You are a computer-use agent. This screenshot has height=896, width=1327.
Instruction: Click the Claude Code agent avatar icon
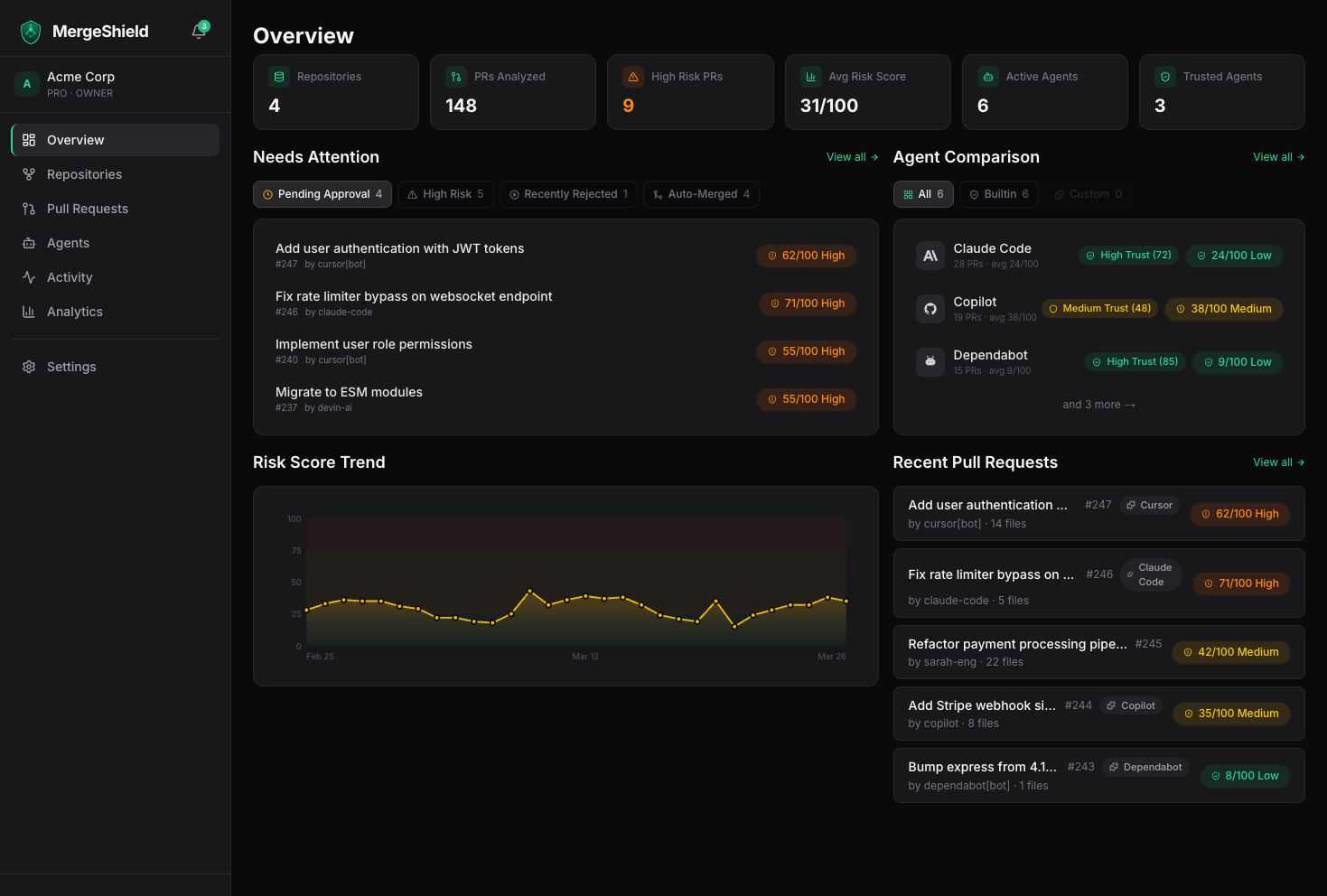930,256
